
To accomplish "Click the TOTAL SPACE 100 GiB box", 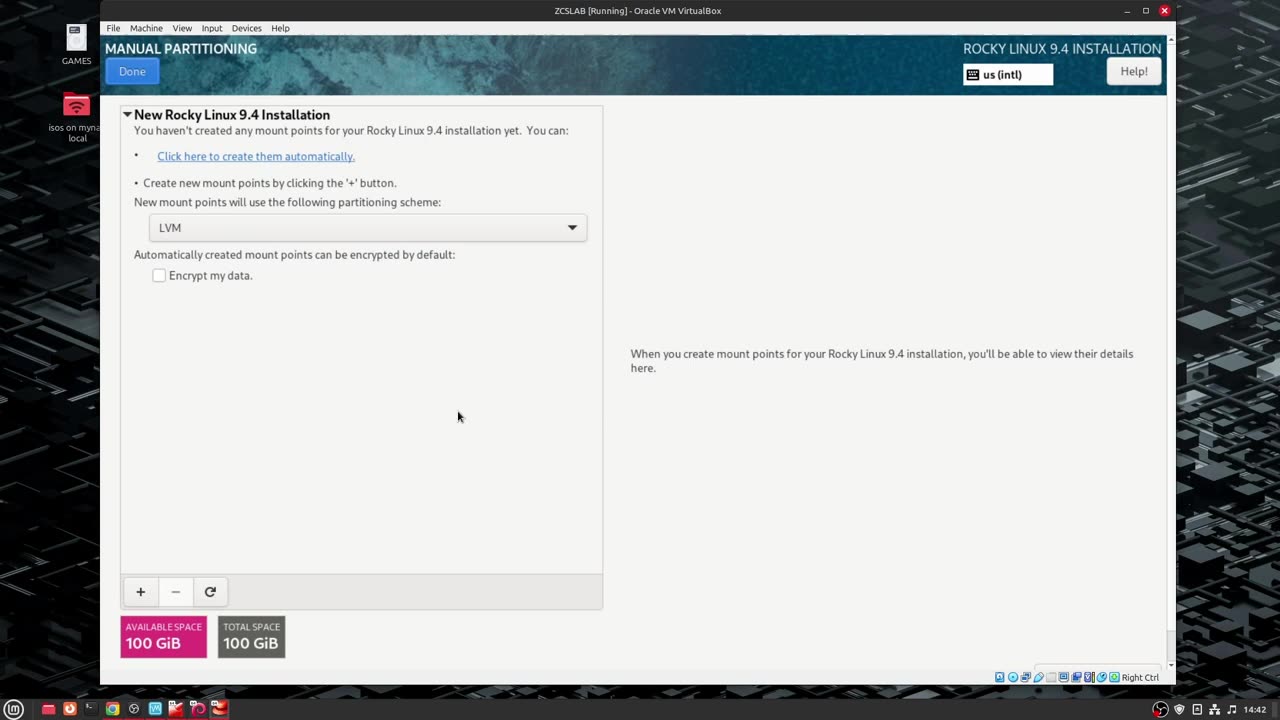I will pos(252,637).
